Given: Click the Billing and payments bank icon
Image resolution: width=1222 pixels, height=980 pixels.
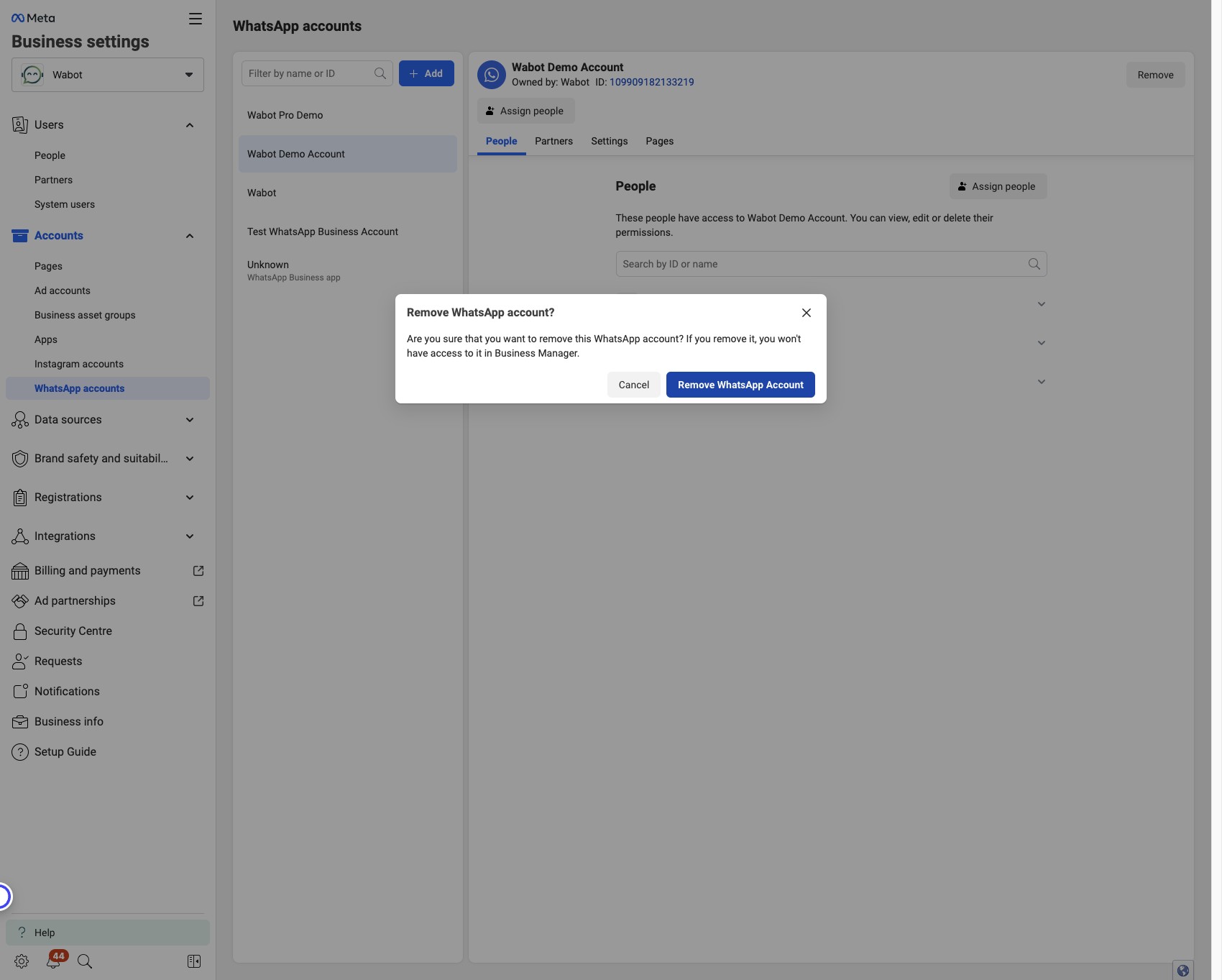Looking at the screenshot, I should tap(20, 571).
